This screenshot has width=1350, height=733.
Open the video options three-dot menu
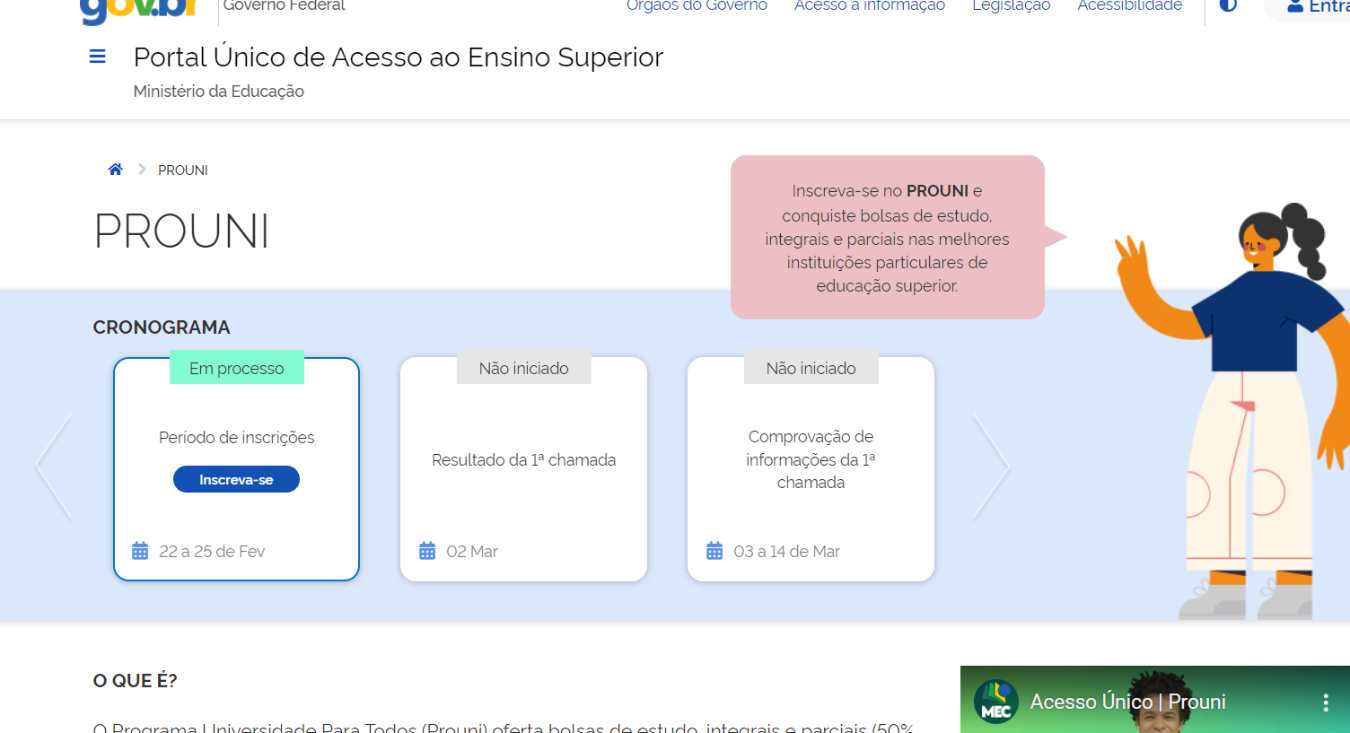click(x=1326, y=702)
